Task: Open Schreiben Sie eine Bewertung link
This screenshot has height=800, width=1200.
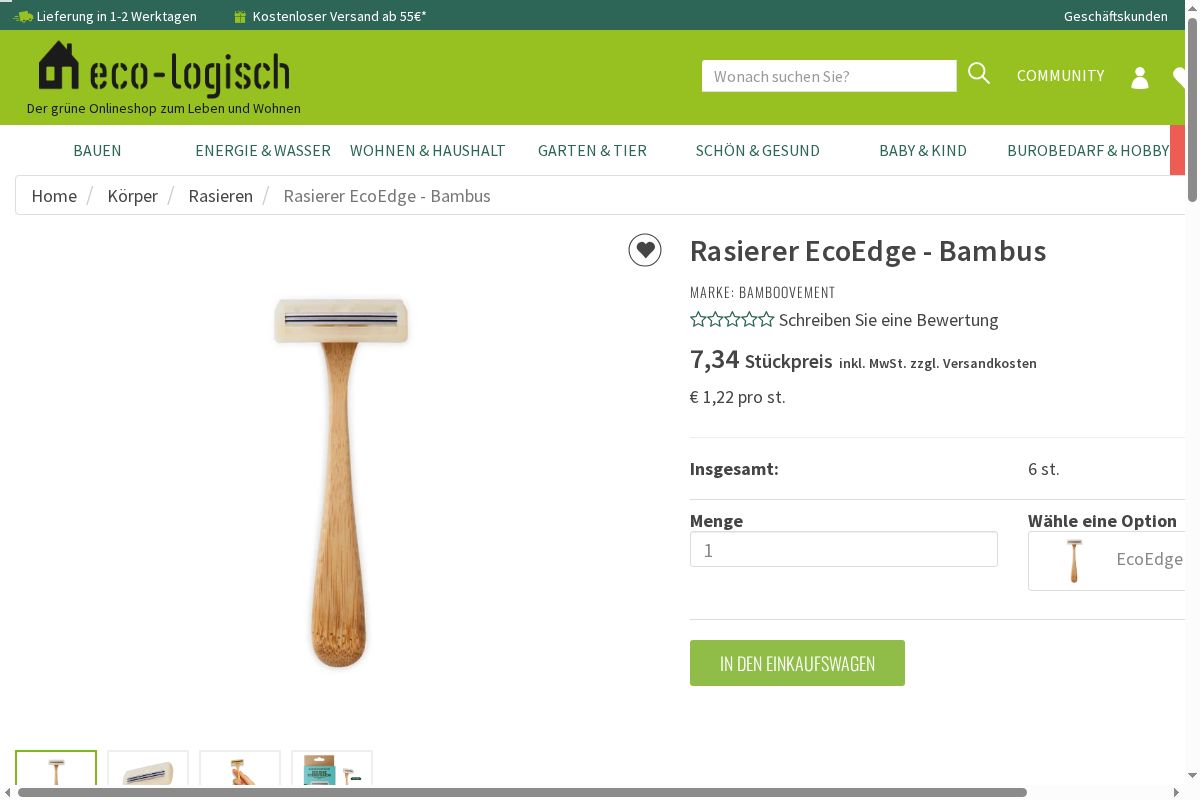Action: [889, 320]
